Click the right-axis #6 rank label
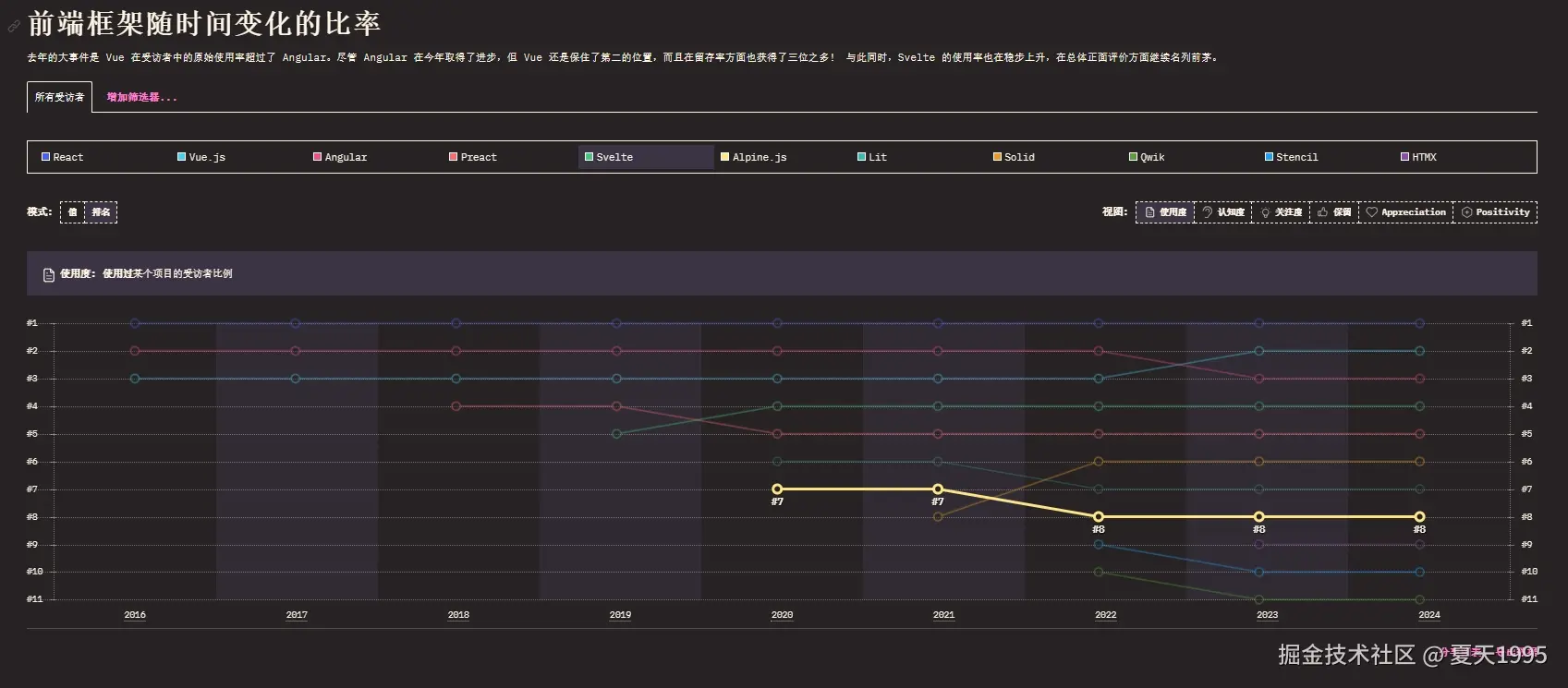 click(1526, 462)
